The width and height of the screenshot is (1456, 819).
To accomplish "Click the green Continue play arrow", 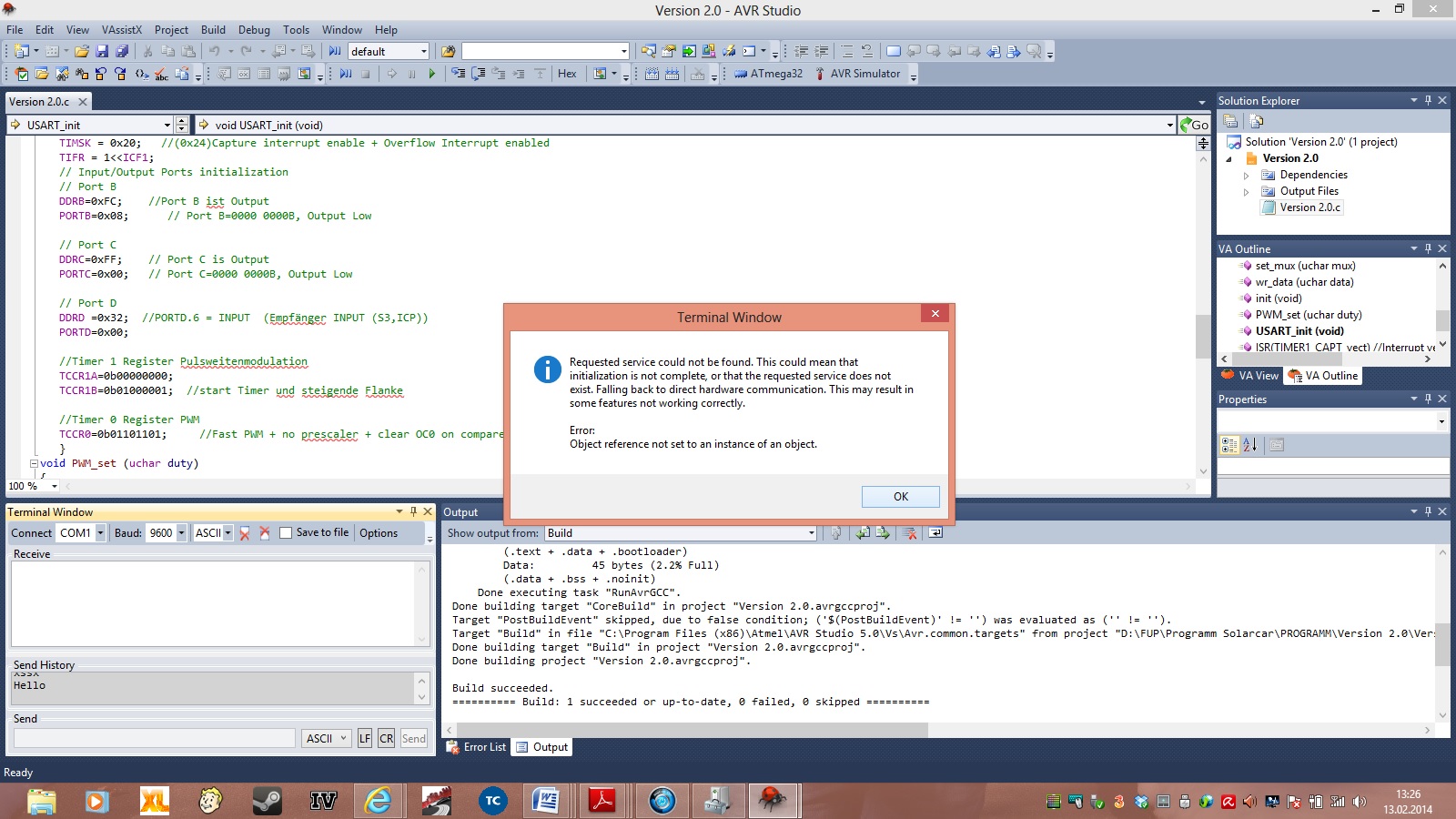I will click(432, 74).
